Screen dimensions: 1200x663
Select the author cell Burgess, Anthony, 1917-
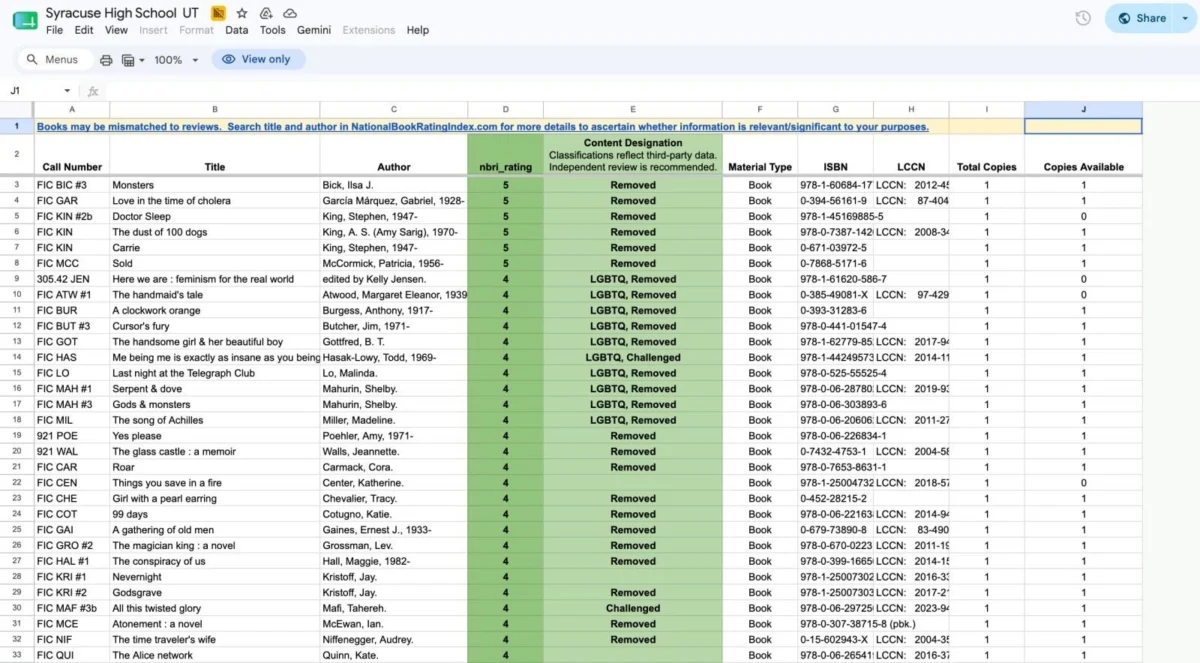[394, 310]
